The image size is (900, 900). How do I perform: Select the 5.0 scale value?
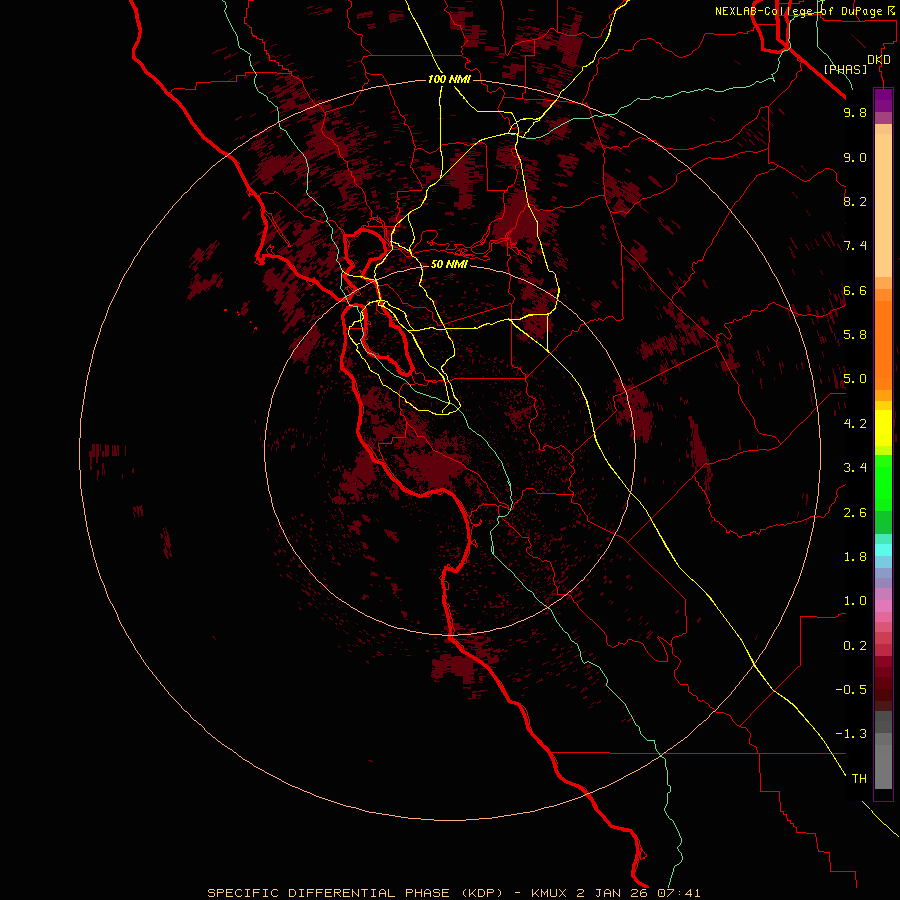tap(855, 379)
